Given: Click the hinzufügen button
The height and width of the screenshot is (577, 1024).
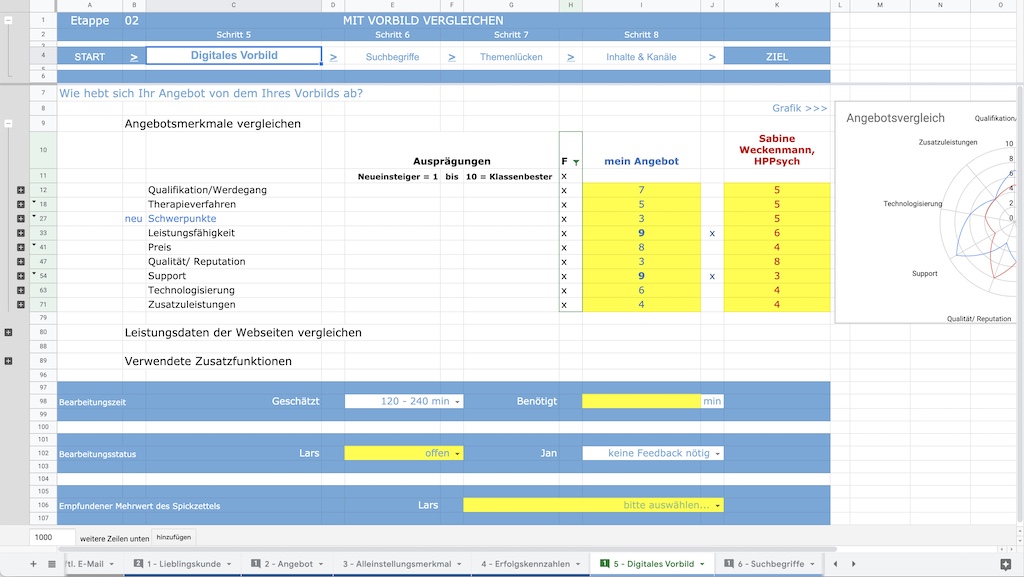Looking at the screenshot, I should point(174,537).
